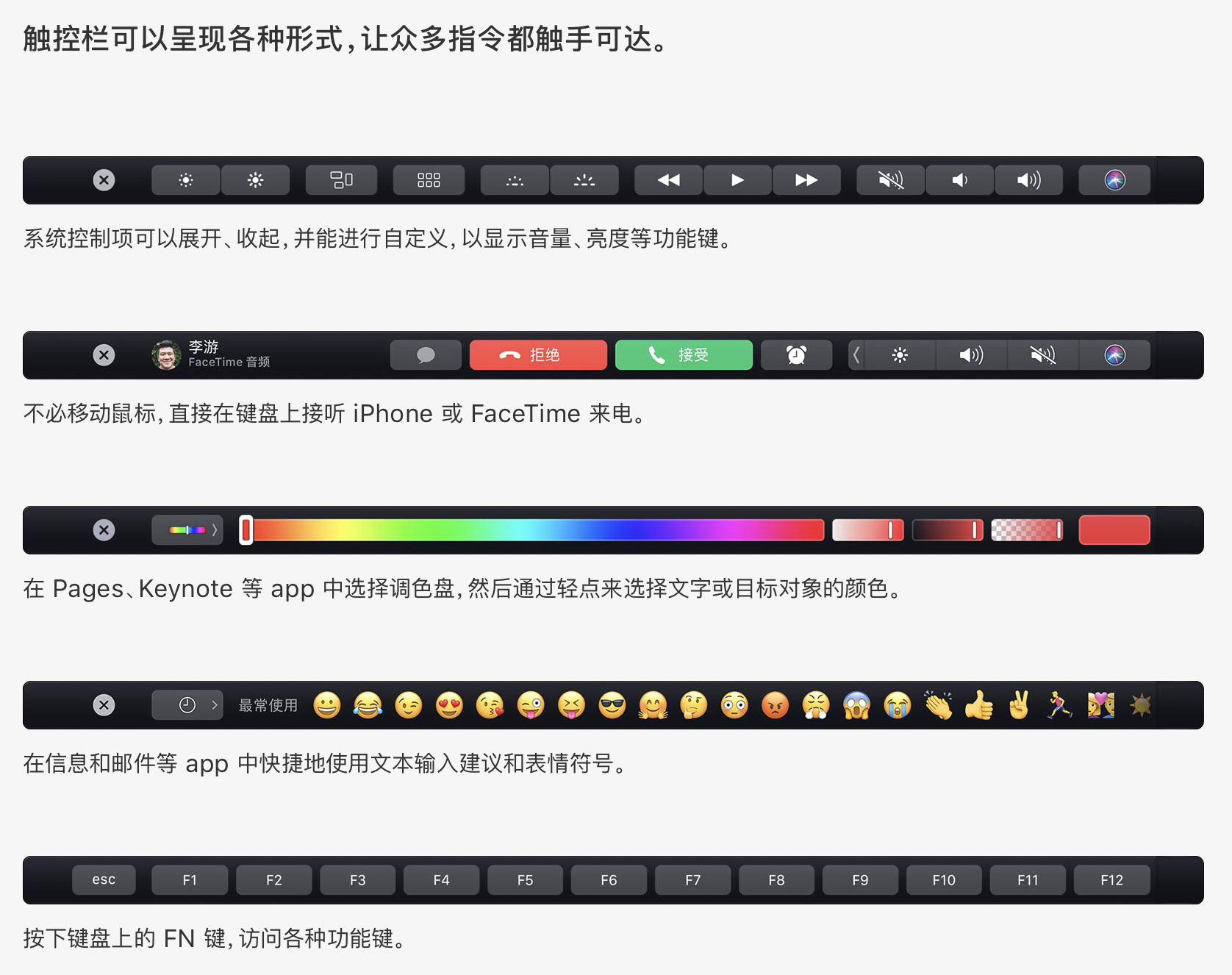The image size is (1232, 975).
Task: Tap the thumbs up emoji
Action: (x=980, y=705)
